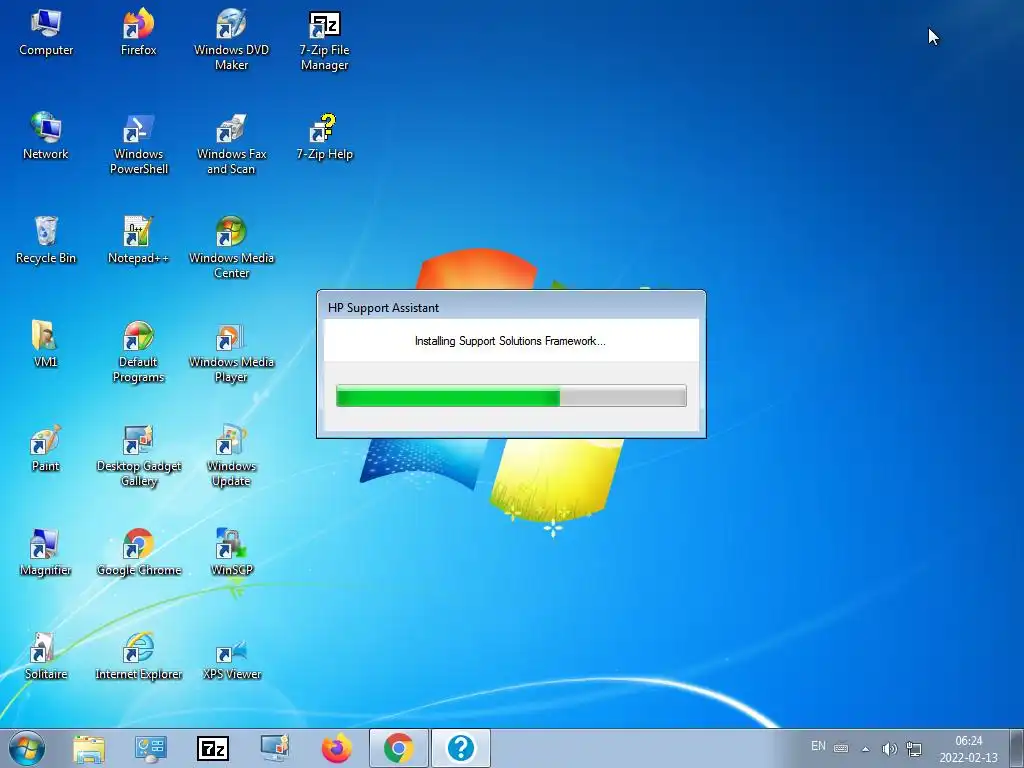The image size is (1024, 768).
Task: Select the Firefox desktop shortcut
Action: (138, 33)
